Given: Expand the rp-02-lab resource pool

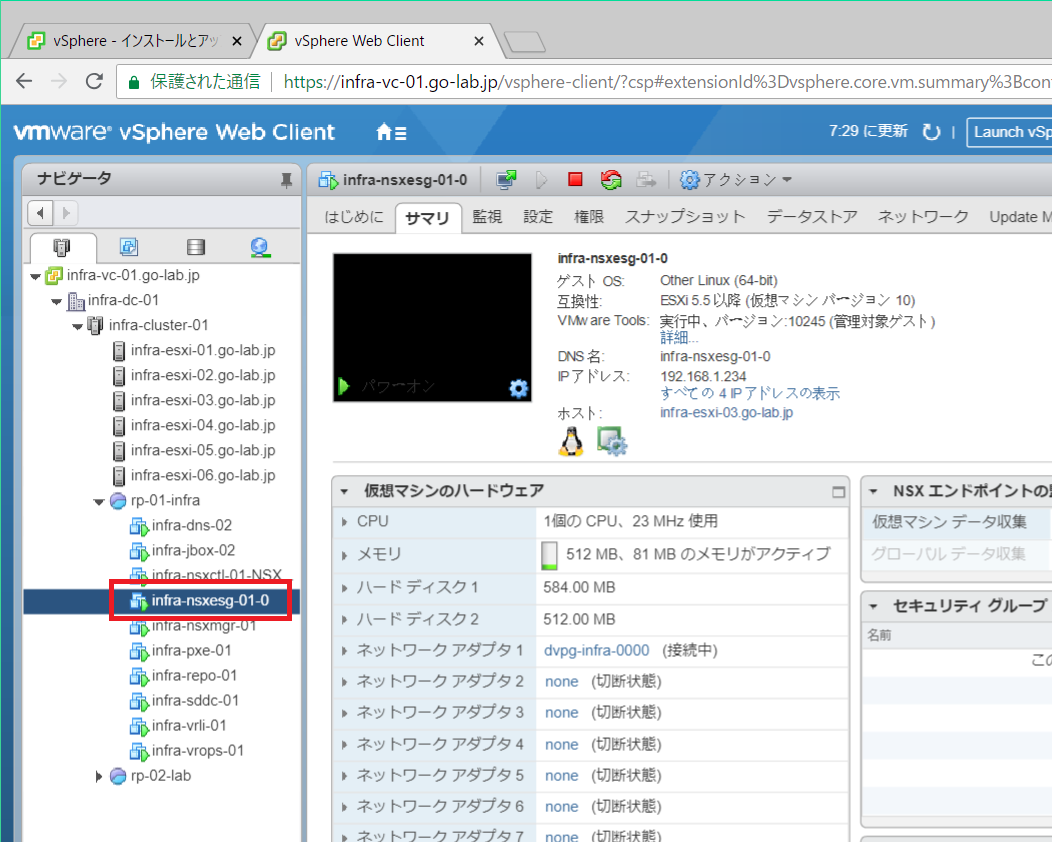Looking at the screenshot, I should (99, 776).
